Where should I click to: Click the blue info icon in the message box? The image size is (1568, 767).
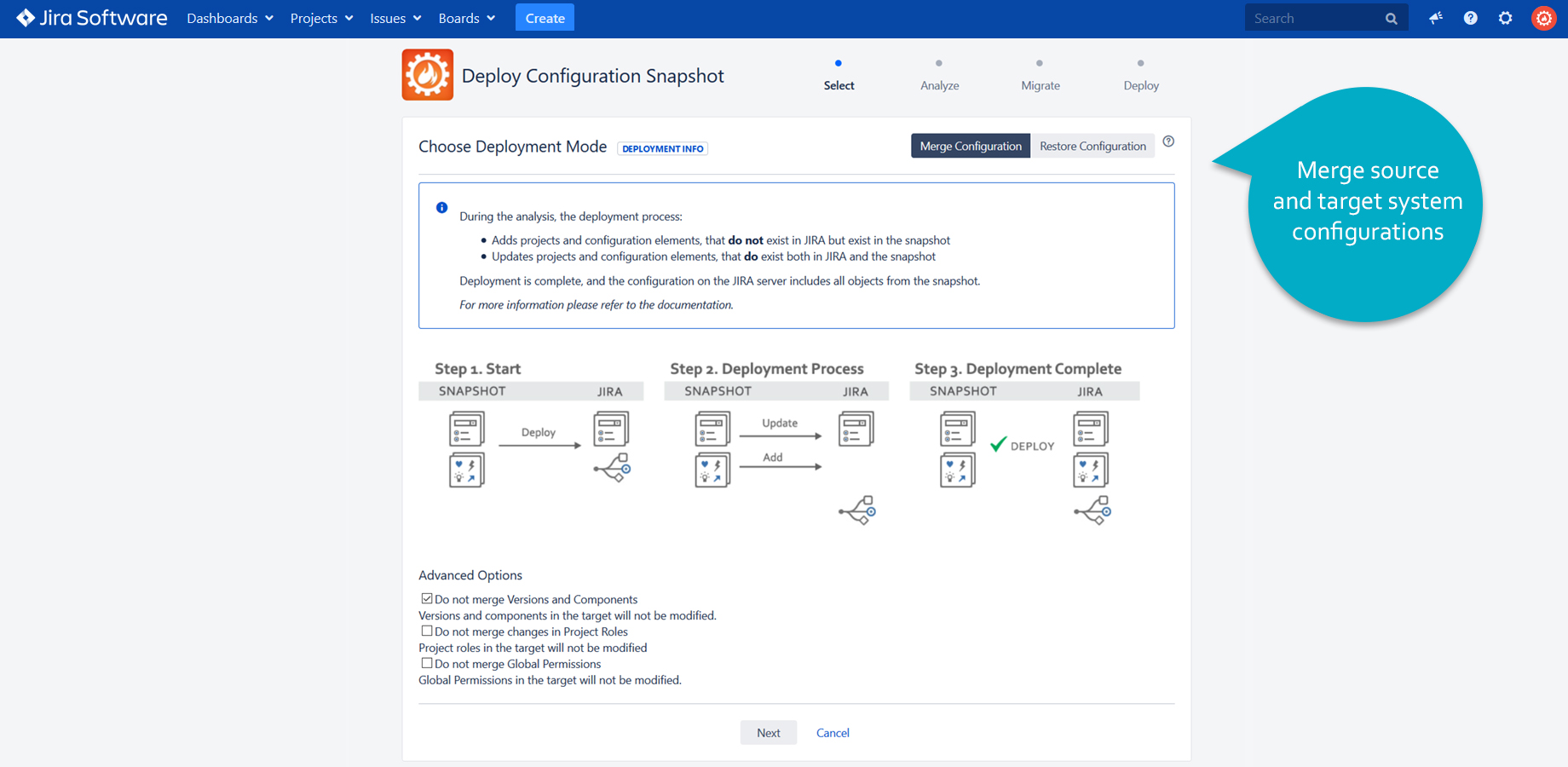click(441, 207)
